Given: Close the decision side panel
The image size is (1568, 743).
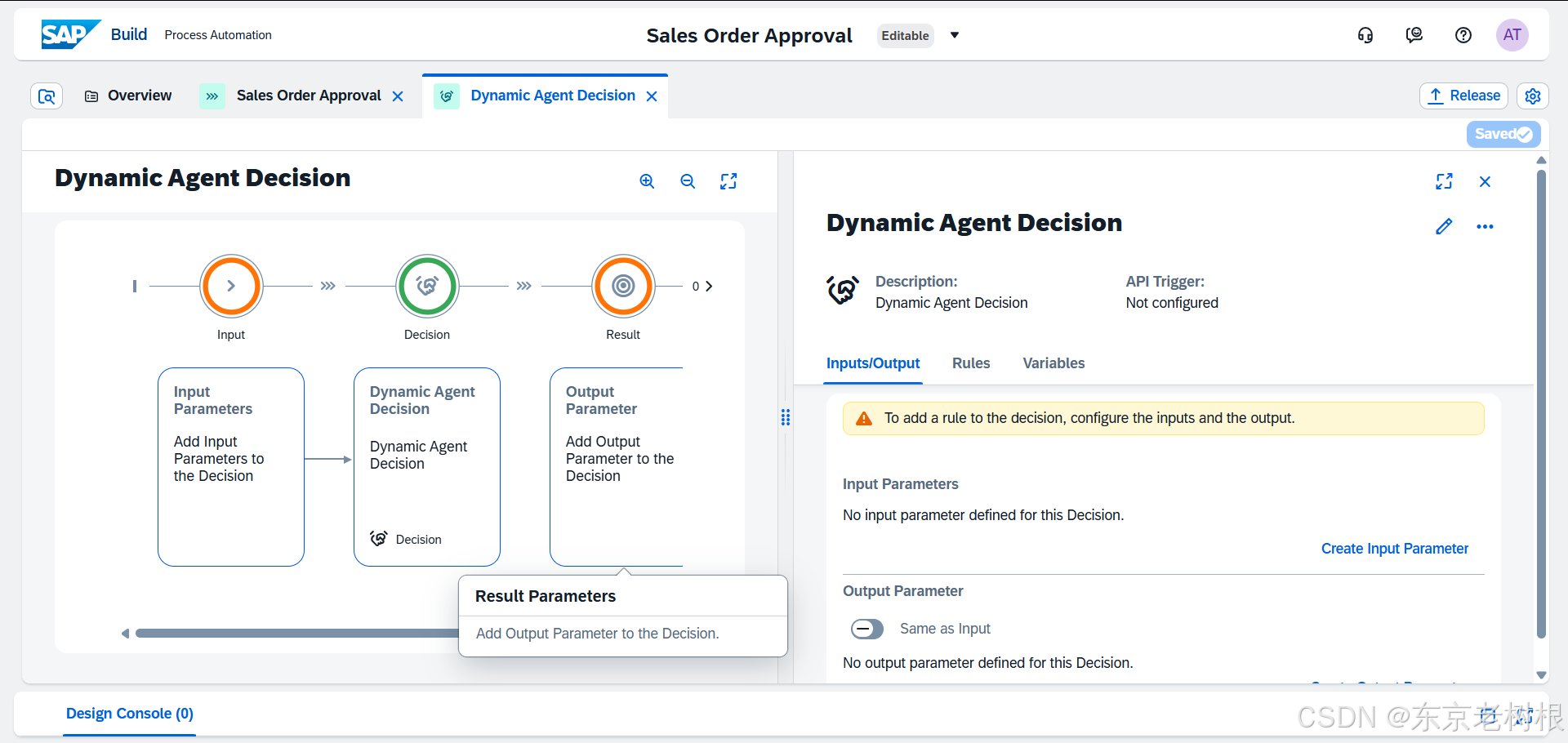Looking at the screenshot, I should pyautogui.click(x=1485, y=181).
